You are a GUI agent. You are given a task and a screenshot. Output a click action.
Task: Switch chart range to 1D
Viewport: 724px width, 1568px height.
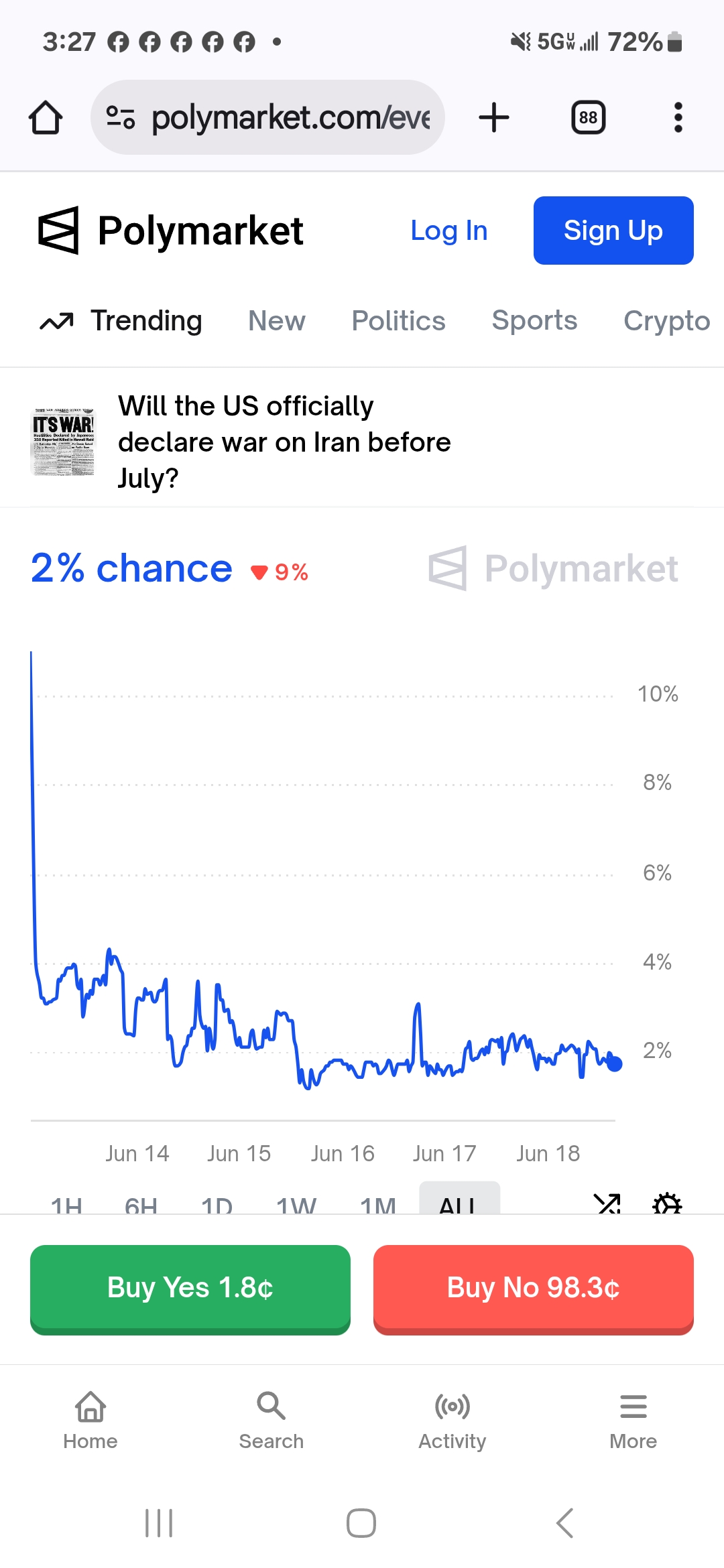[217, 1204]
